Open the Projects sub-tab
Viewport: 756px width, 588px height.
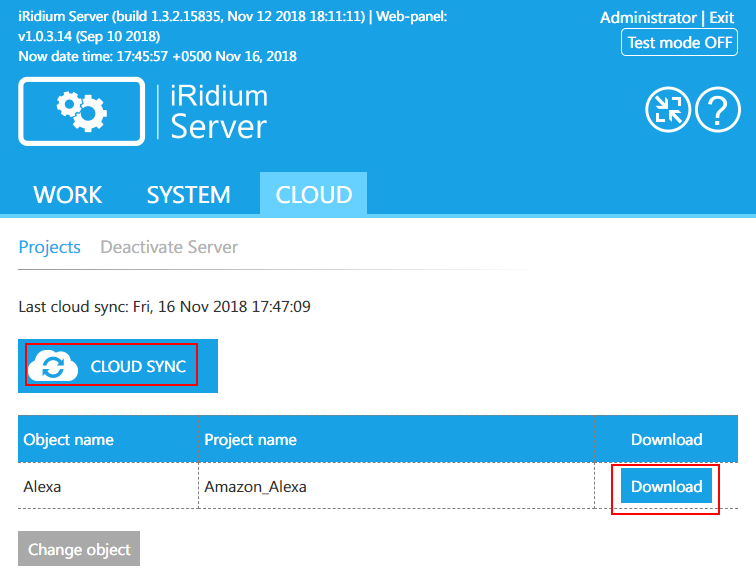pos(49,247)
